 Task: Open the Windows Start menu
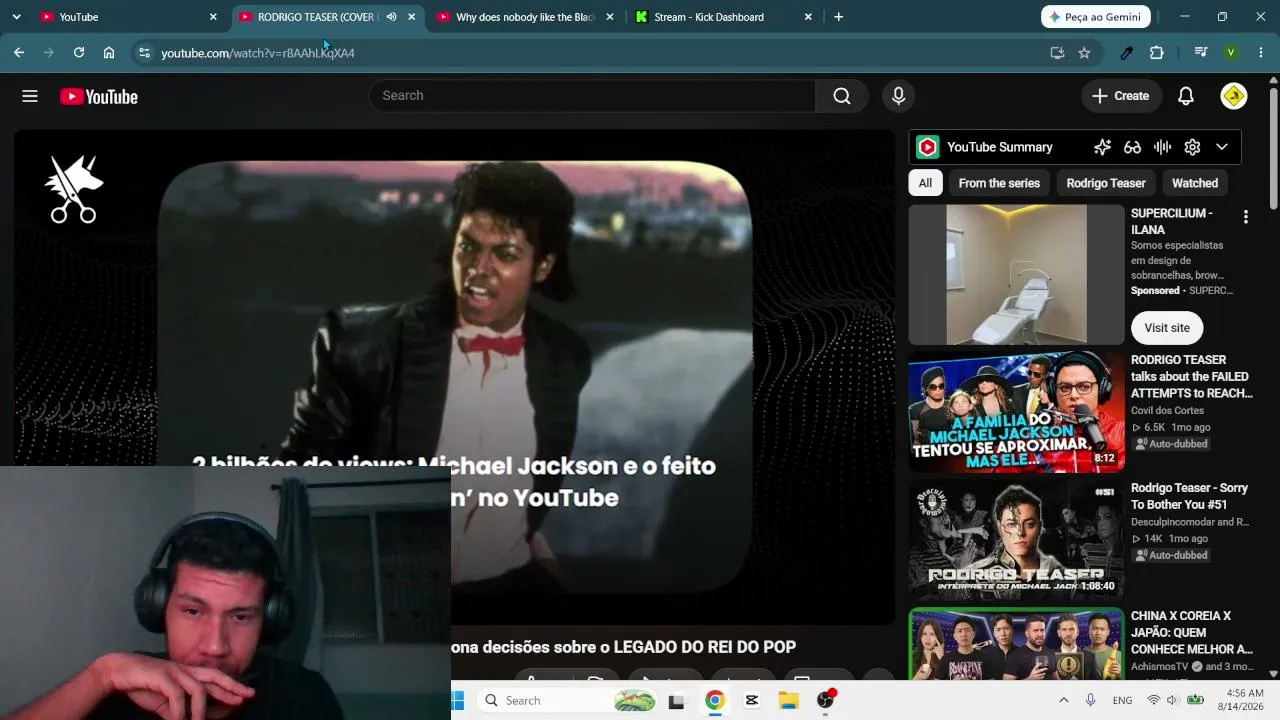coord(458,700)
